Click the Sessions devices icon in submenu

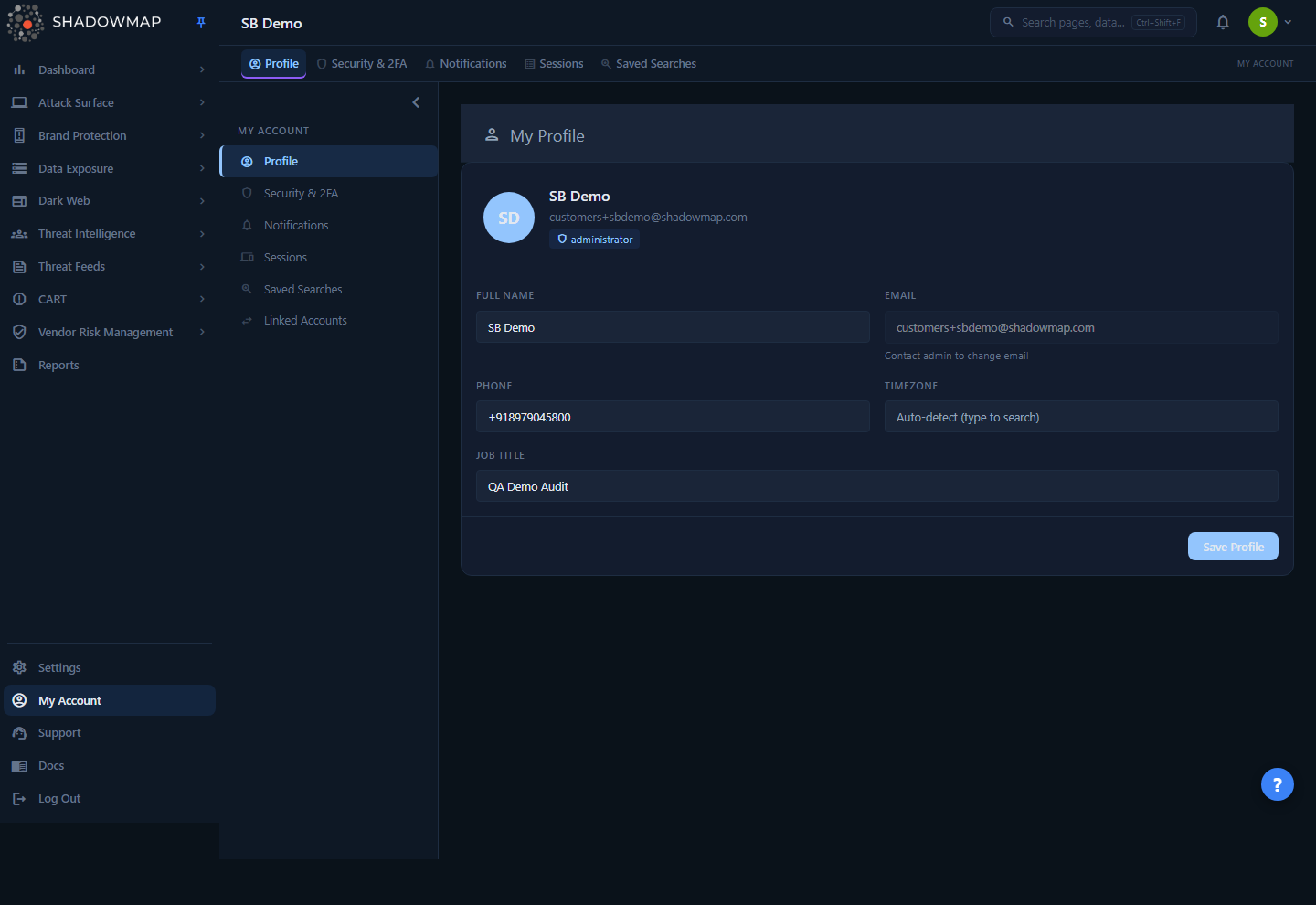[247, 258]
